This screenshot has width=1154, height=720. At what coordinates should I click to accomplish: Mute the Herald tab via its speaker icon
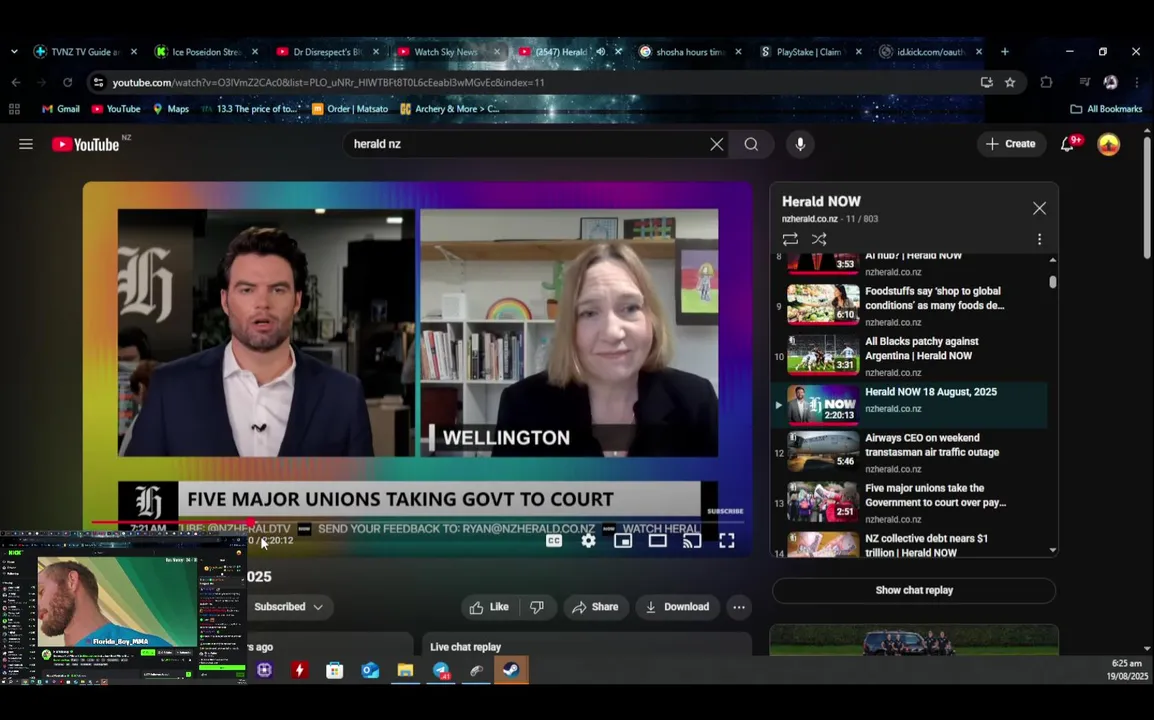click(601, 52)
